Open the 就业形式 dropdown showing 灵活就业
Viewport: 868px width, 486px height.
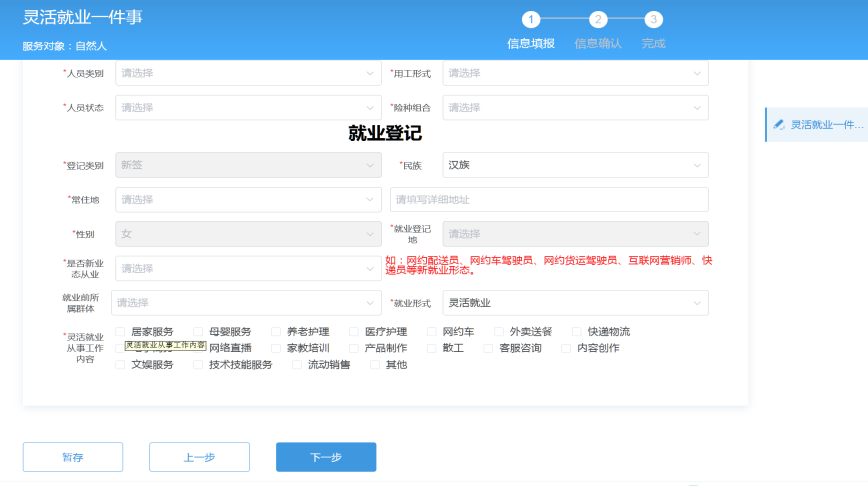[575, 303]
